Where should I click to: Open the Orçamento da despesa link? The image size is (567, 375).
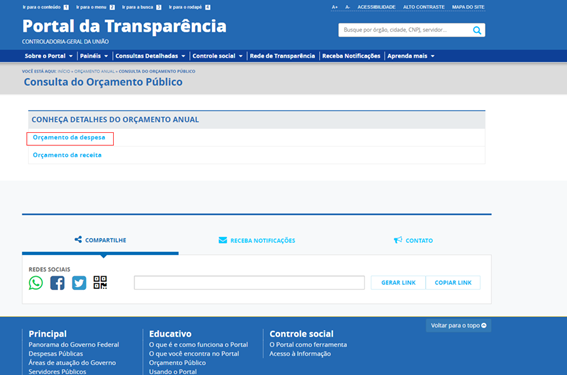69,137
